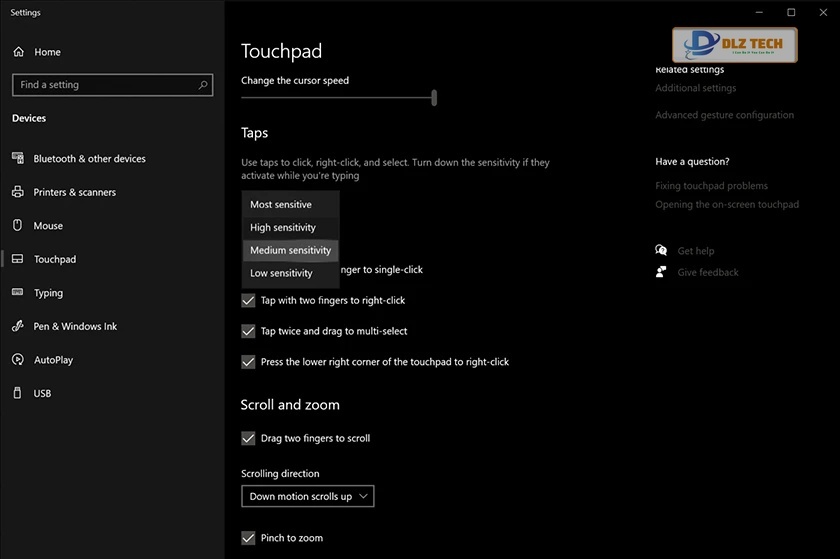Open Printers & scanners page
840x559 pixels.
point(74,192)
